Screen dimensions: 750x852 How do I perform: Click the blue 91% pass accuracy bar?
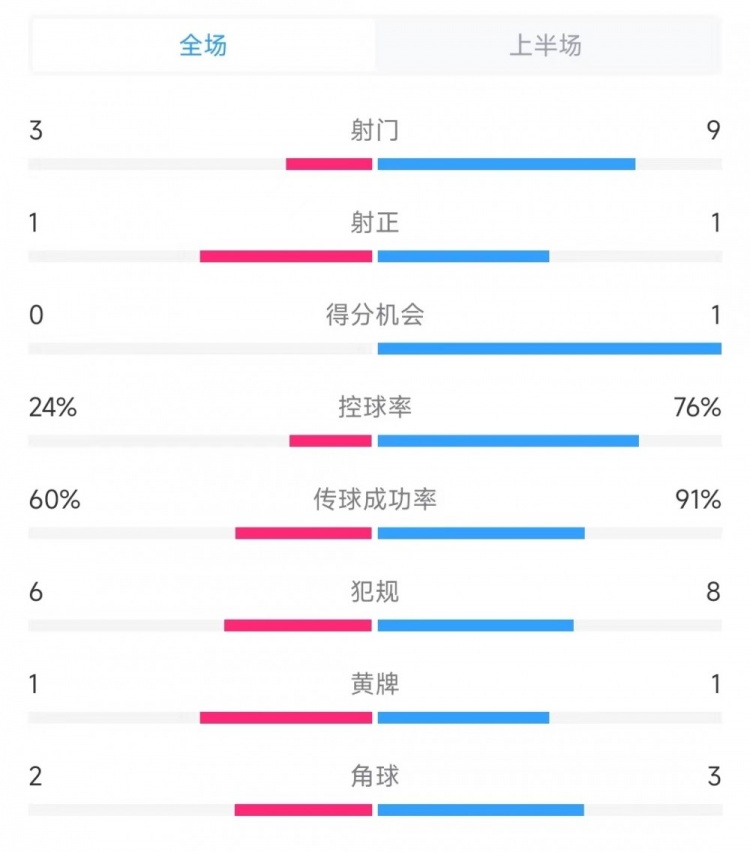point(481,533)
